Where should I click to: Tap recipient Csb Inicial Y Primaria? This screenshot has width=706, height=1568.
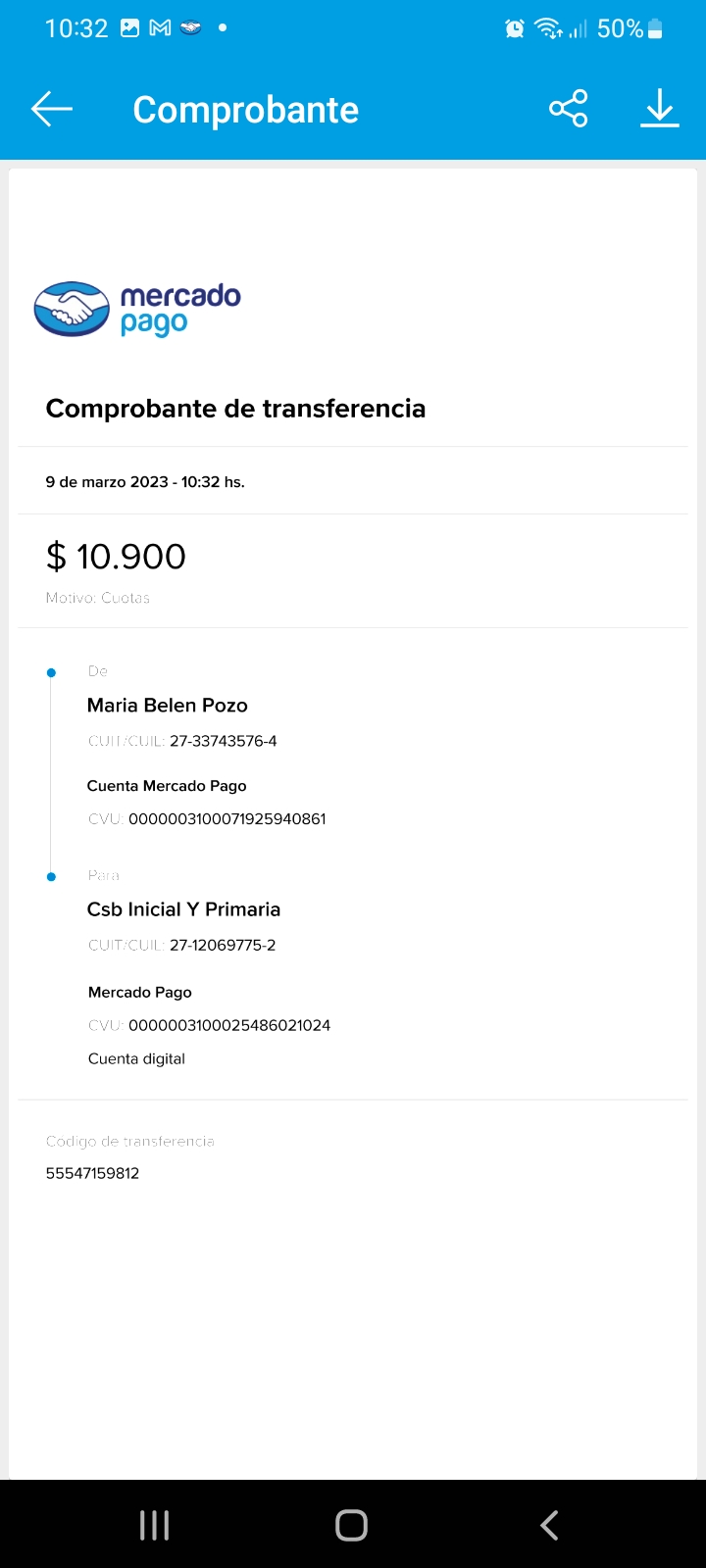point(184,909)
